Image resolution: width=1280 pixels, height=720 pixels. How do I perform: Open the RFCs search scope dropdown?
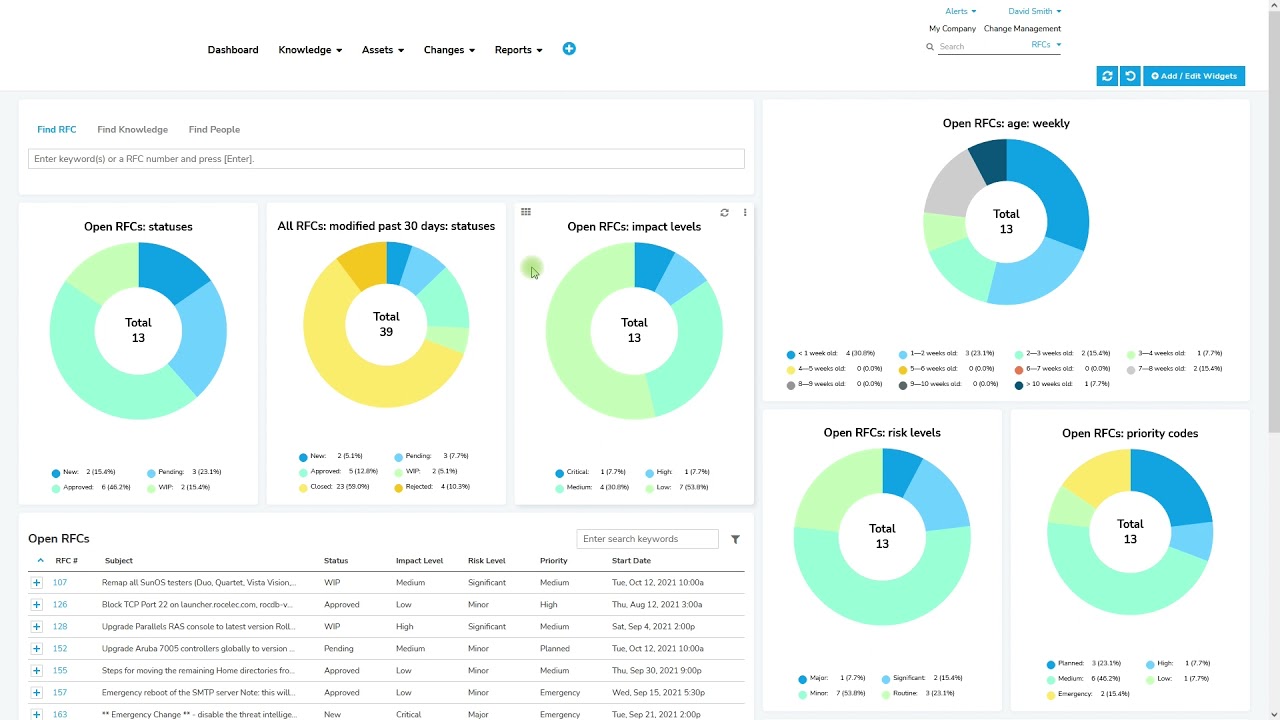(1046, 45)
